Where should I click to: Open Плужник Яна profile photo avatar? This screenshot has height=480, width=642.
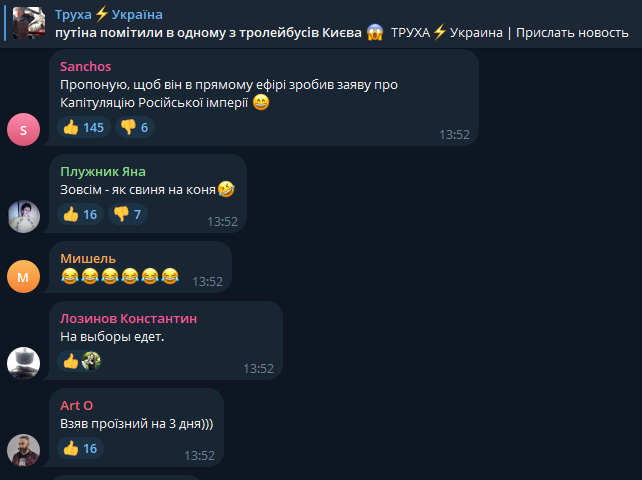pos(23,217)
